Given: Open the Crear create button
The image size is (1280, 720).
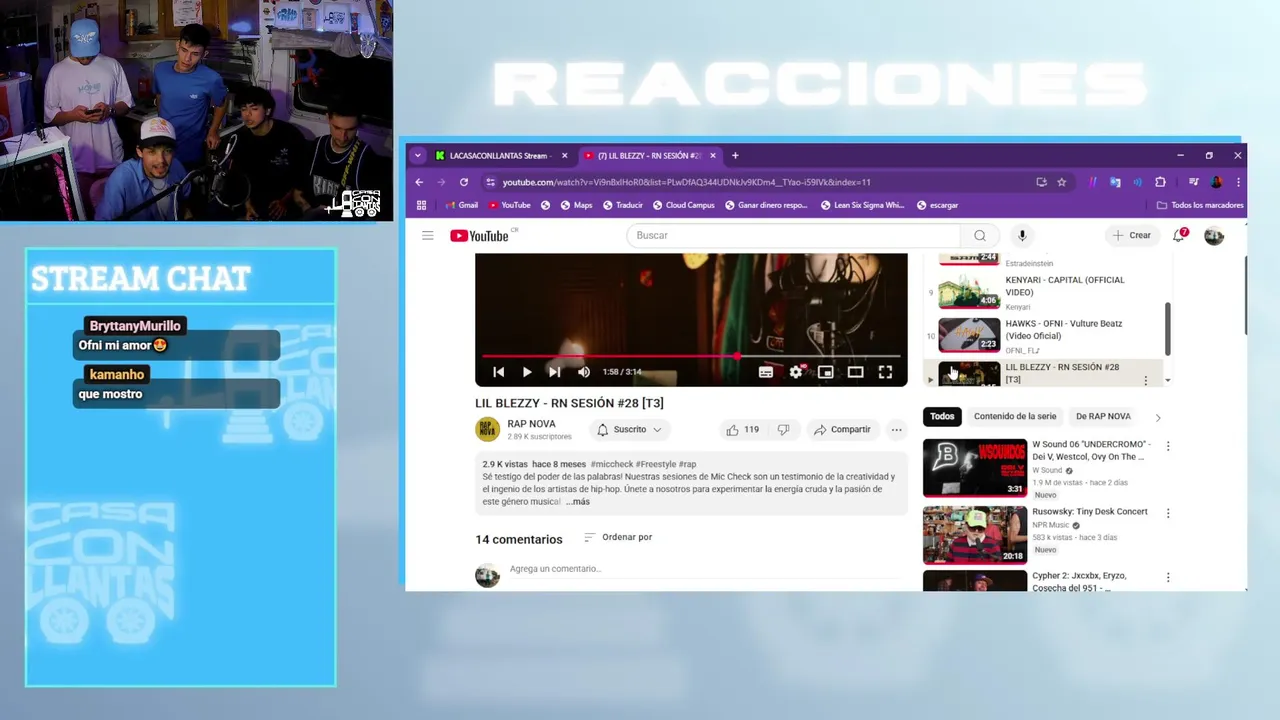Looking at the screenshot, I should point(1131,235).
